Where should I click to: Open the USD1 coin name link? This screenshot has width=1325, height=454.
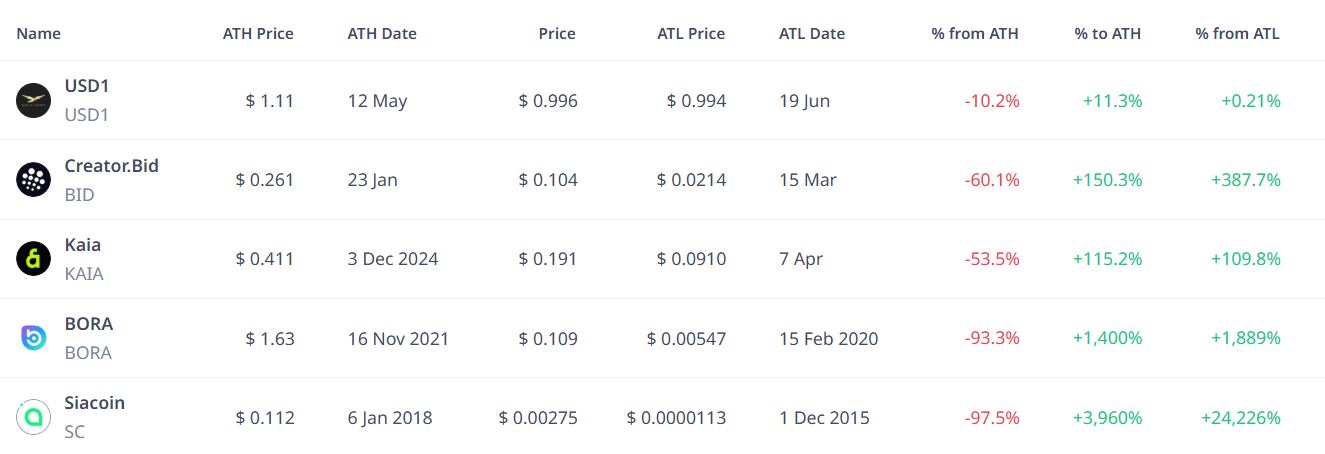[87, 86]
